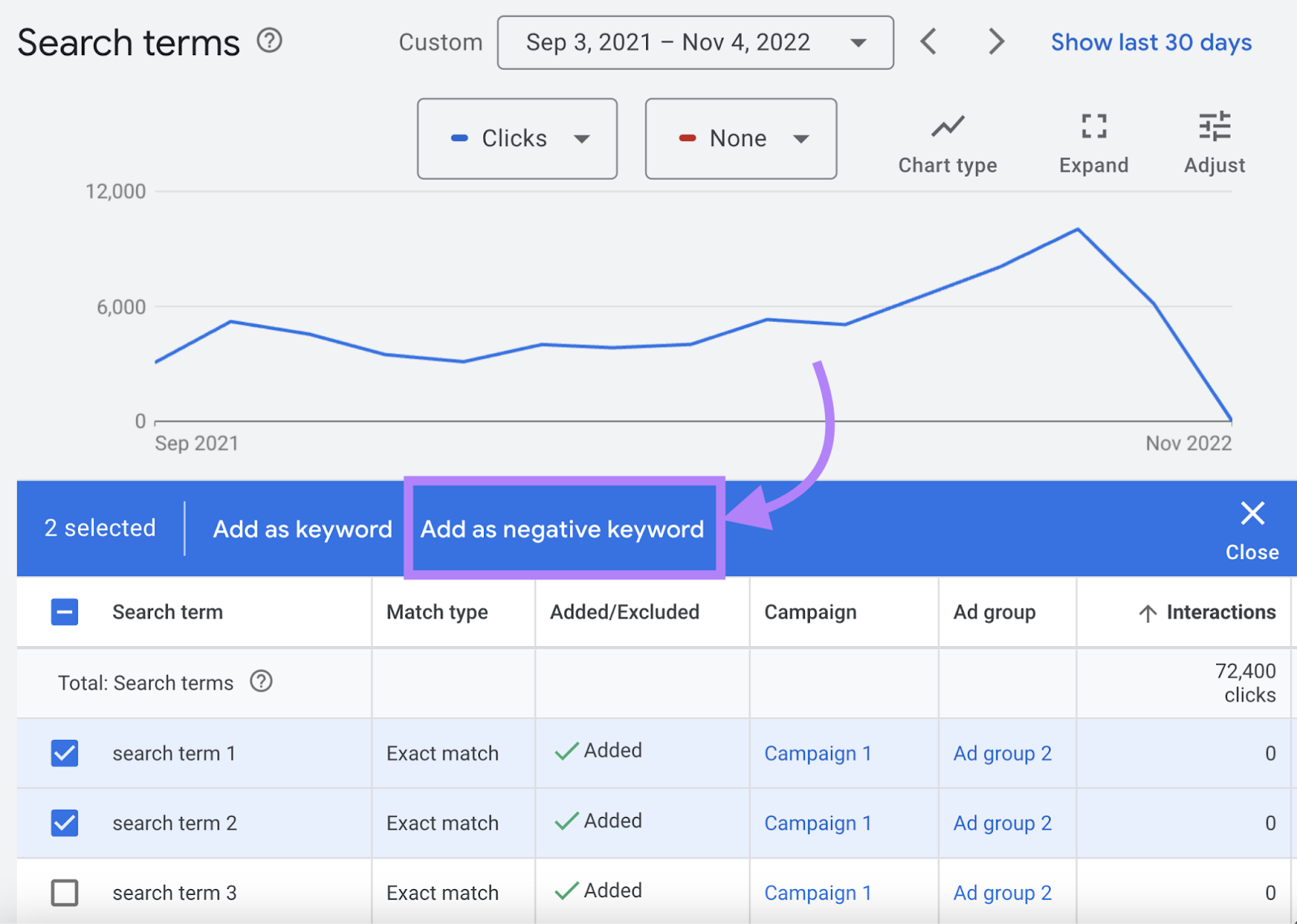This screenshot has width=1297, height=924.
Task: Sort by Interactions using the arrow icon
Action: pyautogui.click(x=1146, y=612)
